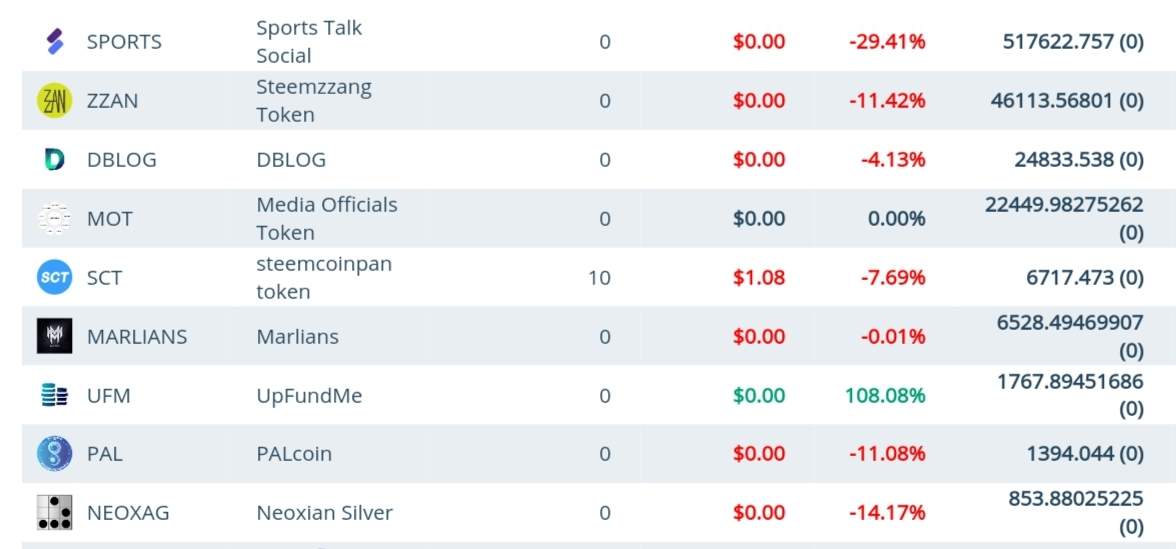Select the UFM 108.08% change value
The height and width of the screenshot is (549, 1176).
coord(885,395)
